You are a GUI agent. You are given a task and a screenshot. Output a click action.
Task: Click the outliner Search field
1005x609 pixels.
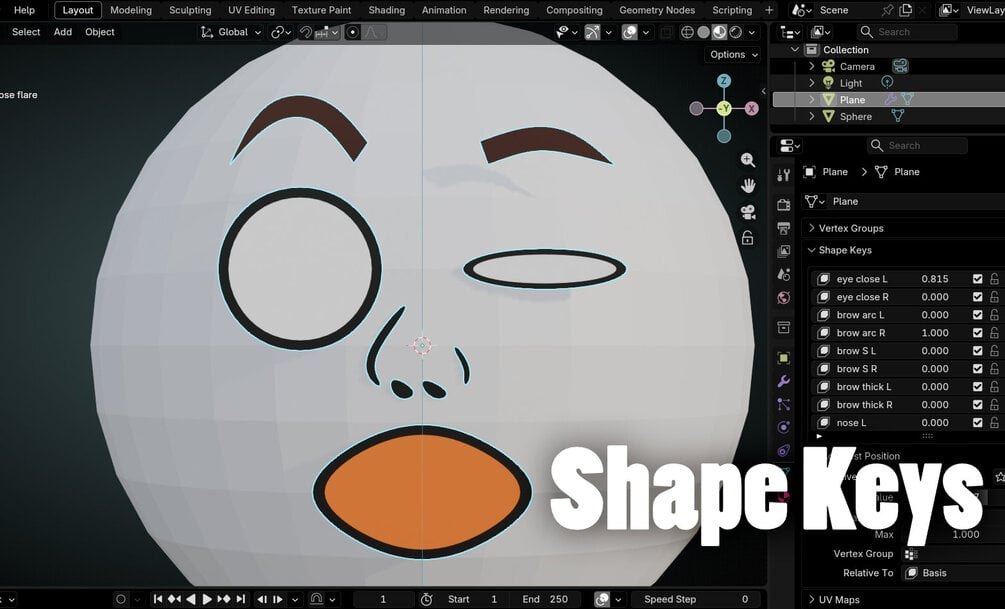[906, 32]
